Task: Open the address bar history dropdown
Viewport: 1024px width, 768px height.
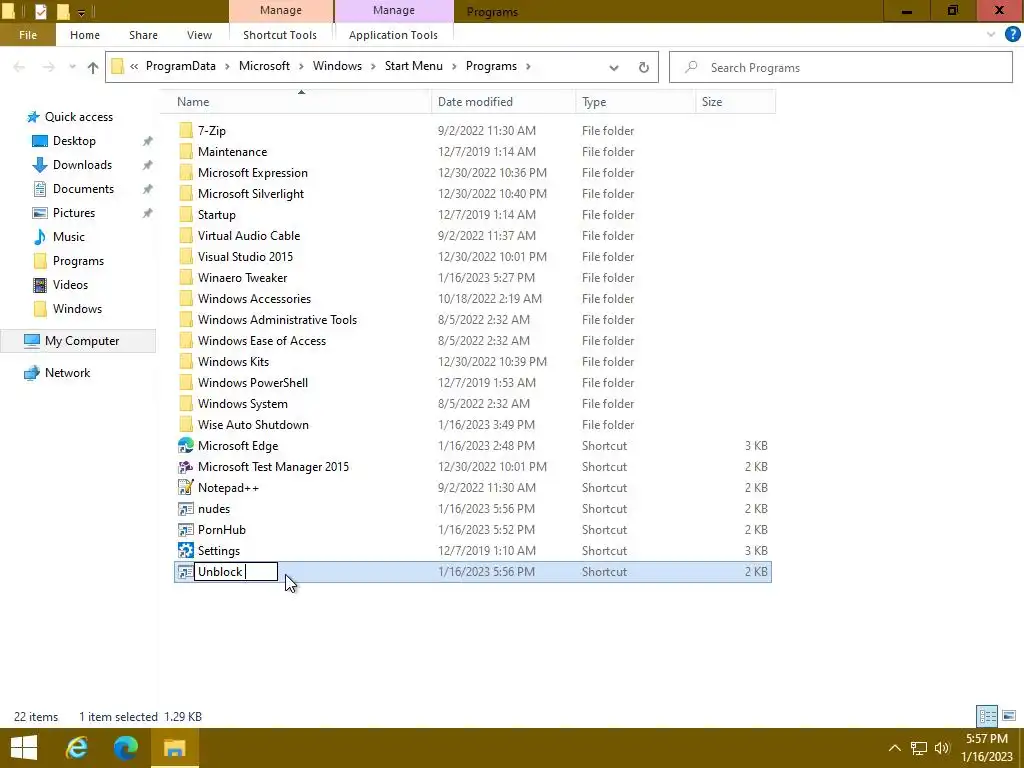Action: click(x=613, y=67)
